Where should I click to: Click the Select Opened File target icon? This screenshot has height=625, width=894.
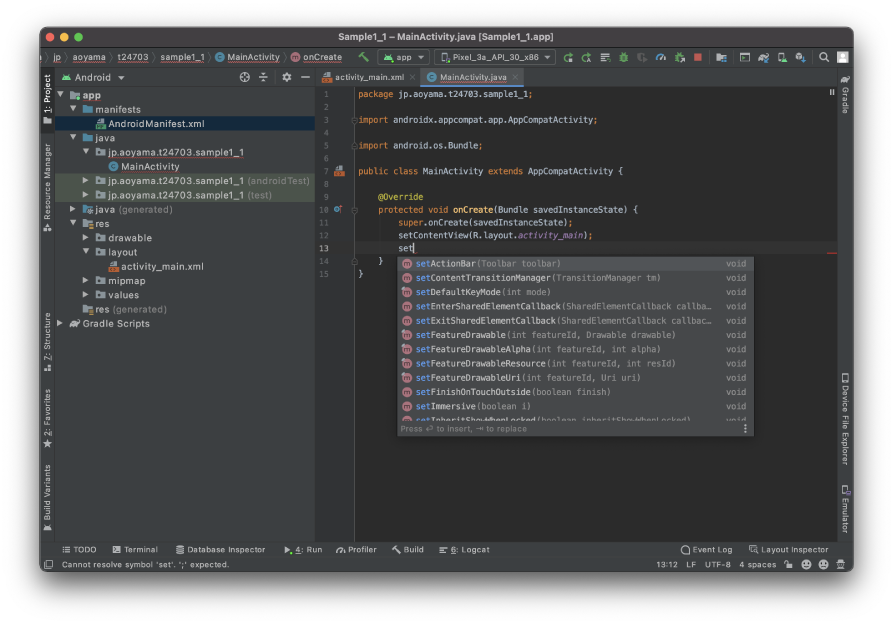pos(245,77)
